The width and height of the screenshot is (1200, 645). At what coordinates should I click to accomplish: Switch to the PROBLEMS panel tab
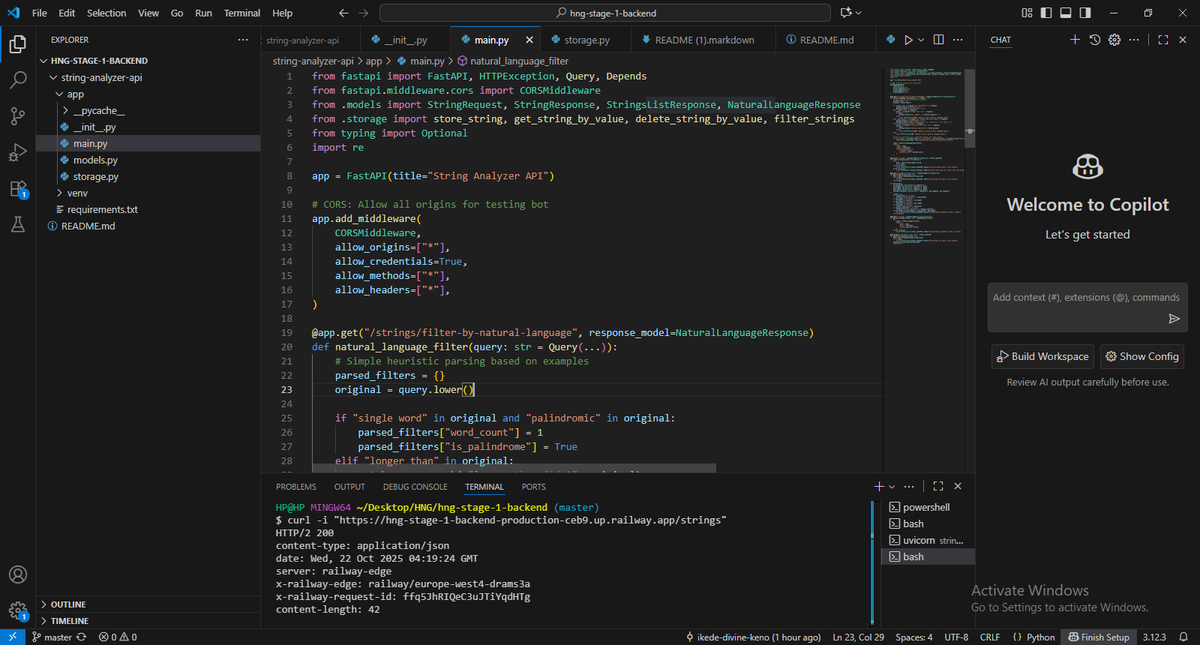pos(296,487)
